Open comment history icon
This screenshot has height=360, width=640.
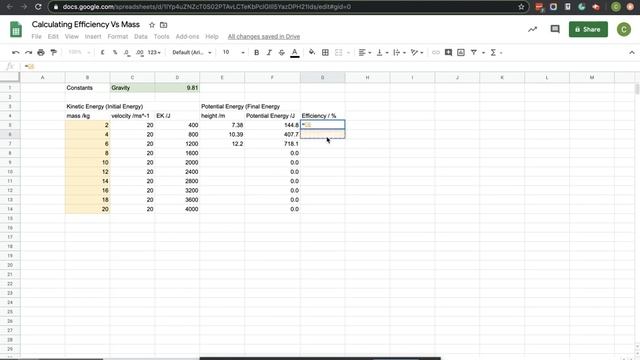555,29
